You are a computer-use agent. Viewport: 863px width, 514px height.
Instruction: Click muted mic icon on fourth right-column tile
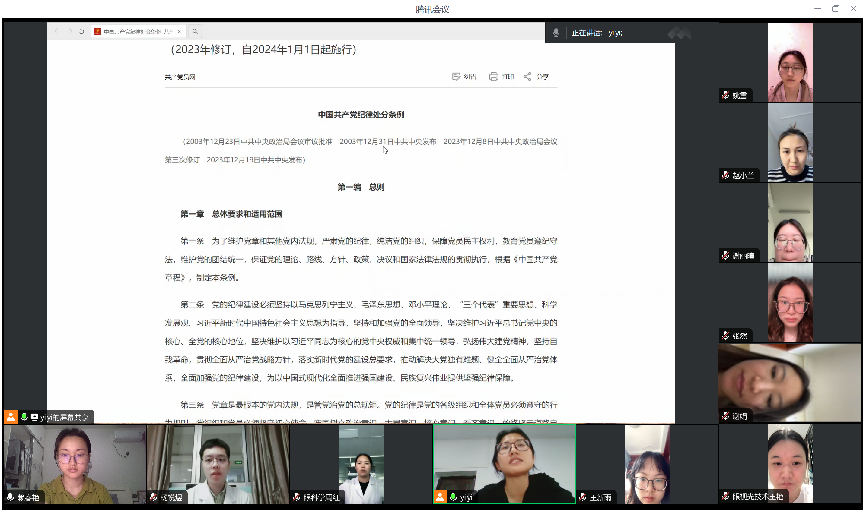[725, 335]
